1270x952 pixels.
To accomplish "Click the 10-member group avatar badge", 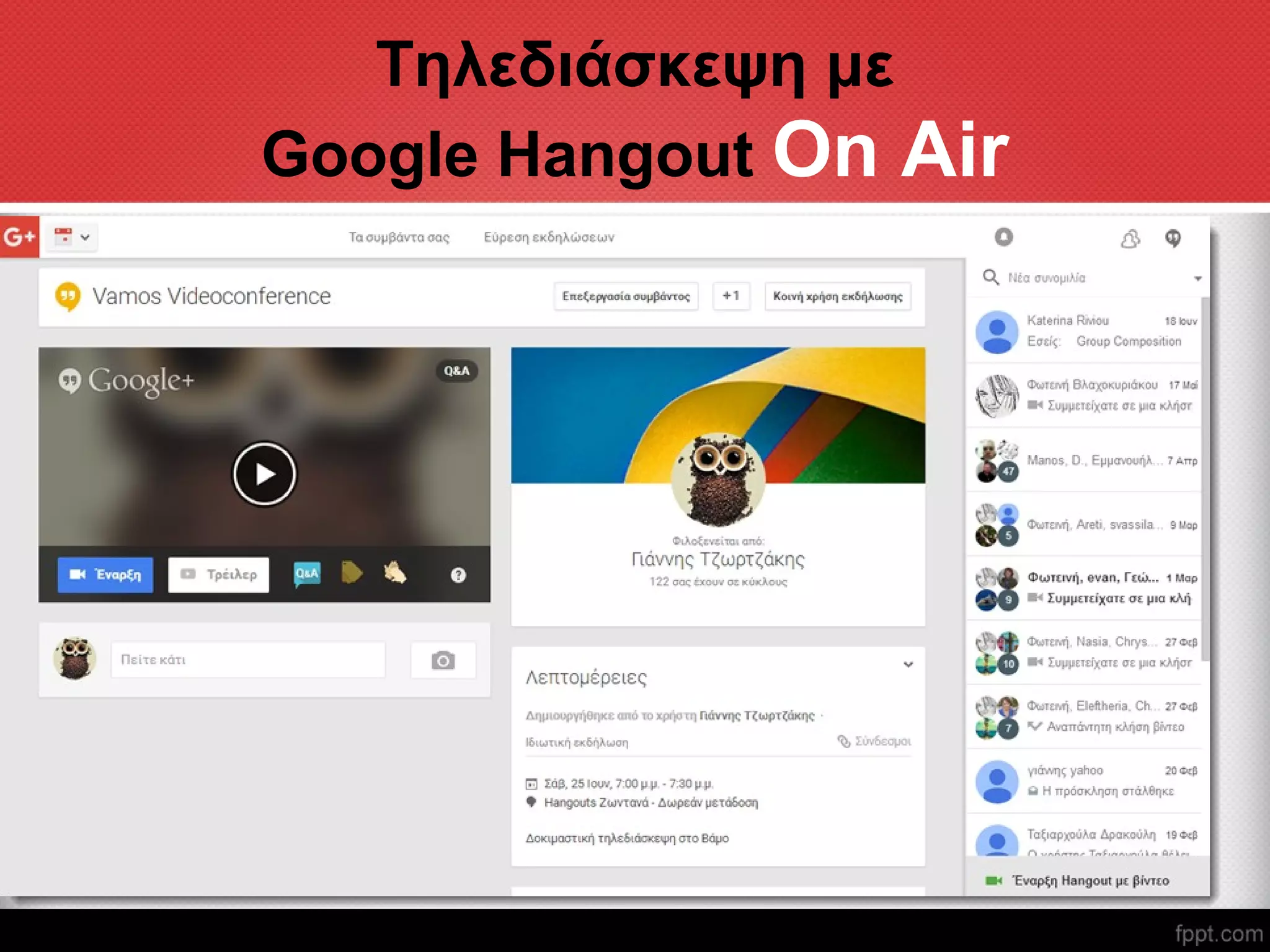I will coord(1008,664).
